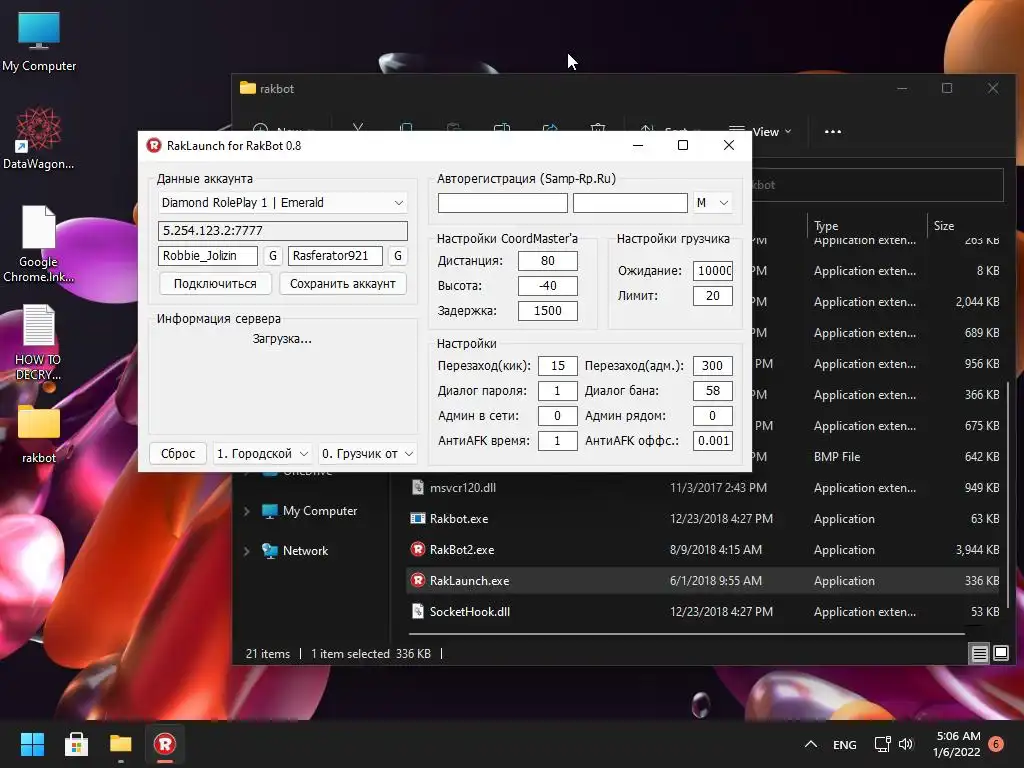Click Сохранить аккаунт button
This screenshot has width=1024, height=768.
pyautogui.click(x=343, y=283)
